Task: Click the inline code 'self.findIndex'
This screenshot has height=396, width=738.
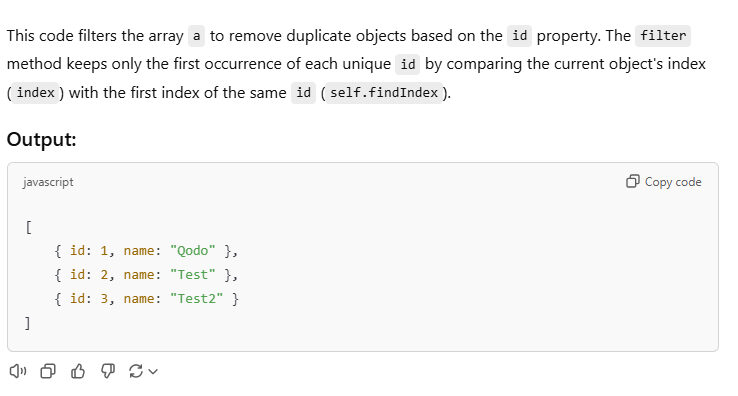Action: [x=384, y=93]
